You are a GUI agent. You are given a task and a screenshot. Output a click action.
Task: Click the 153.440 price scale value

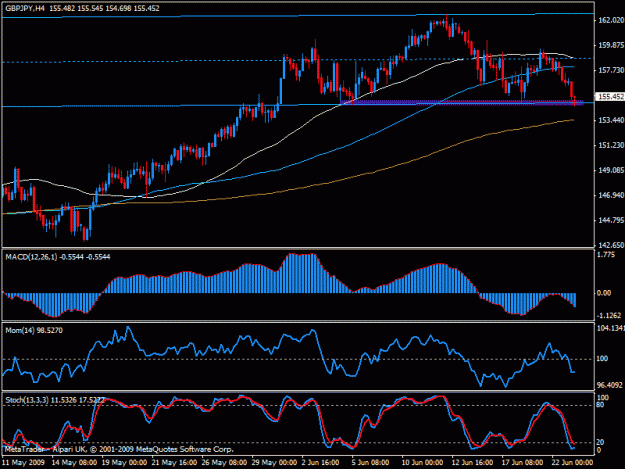point(610,120)
